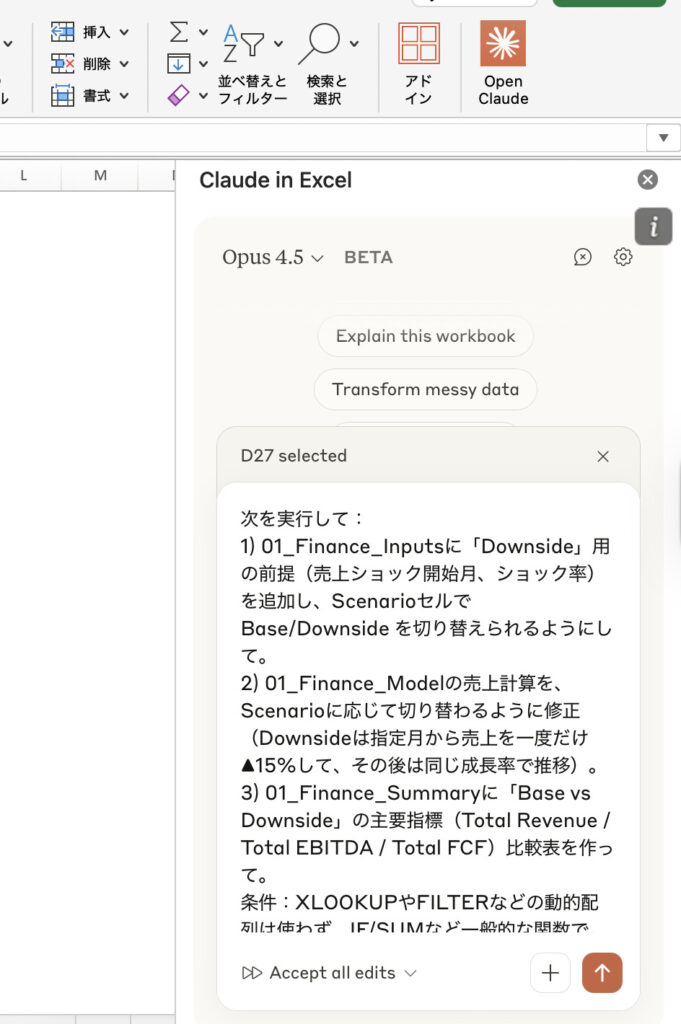Open the 検索と選択 menu
This screenshot has width=681, height=1024.
point(328,64)
